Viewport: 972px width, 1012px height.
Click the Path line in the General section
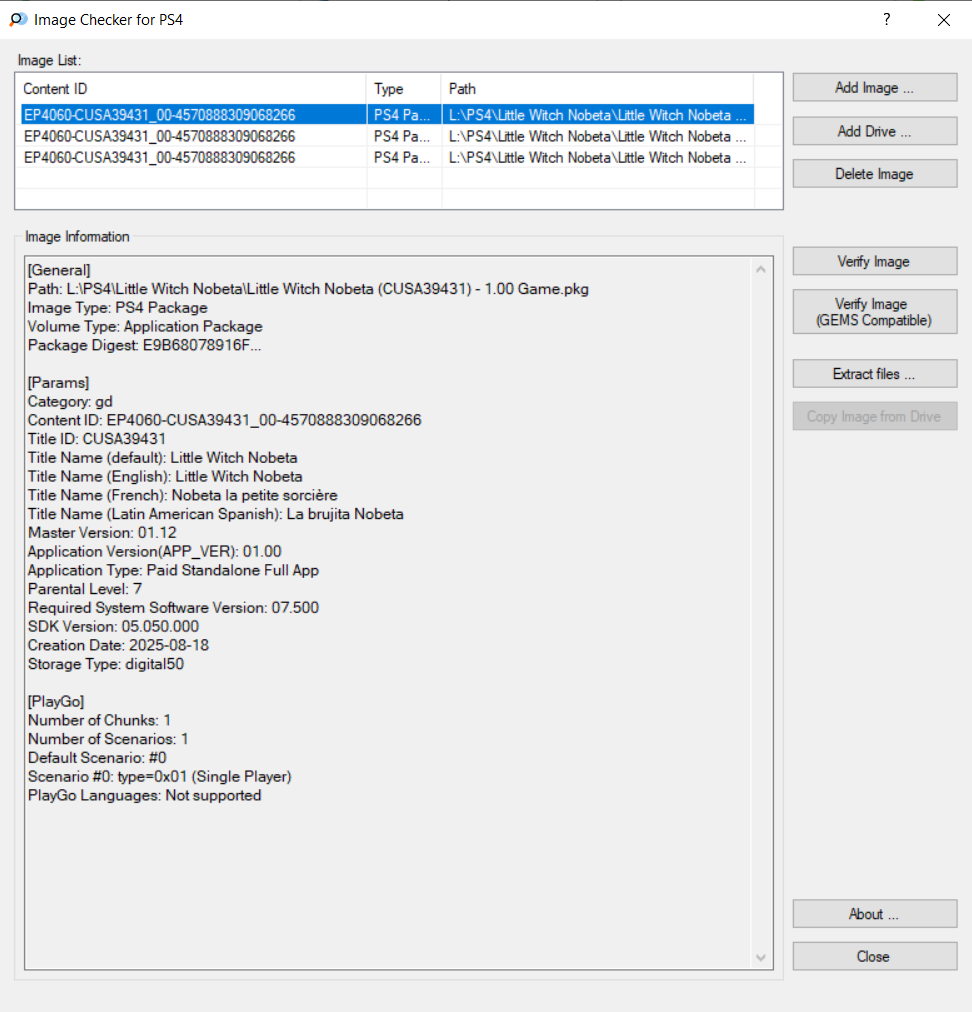[309, 288]
